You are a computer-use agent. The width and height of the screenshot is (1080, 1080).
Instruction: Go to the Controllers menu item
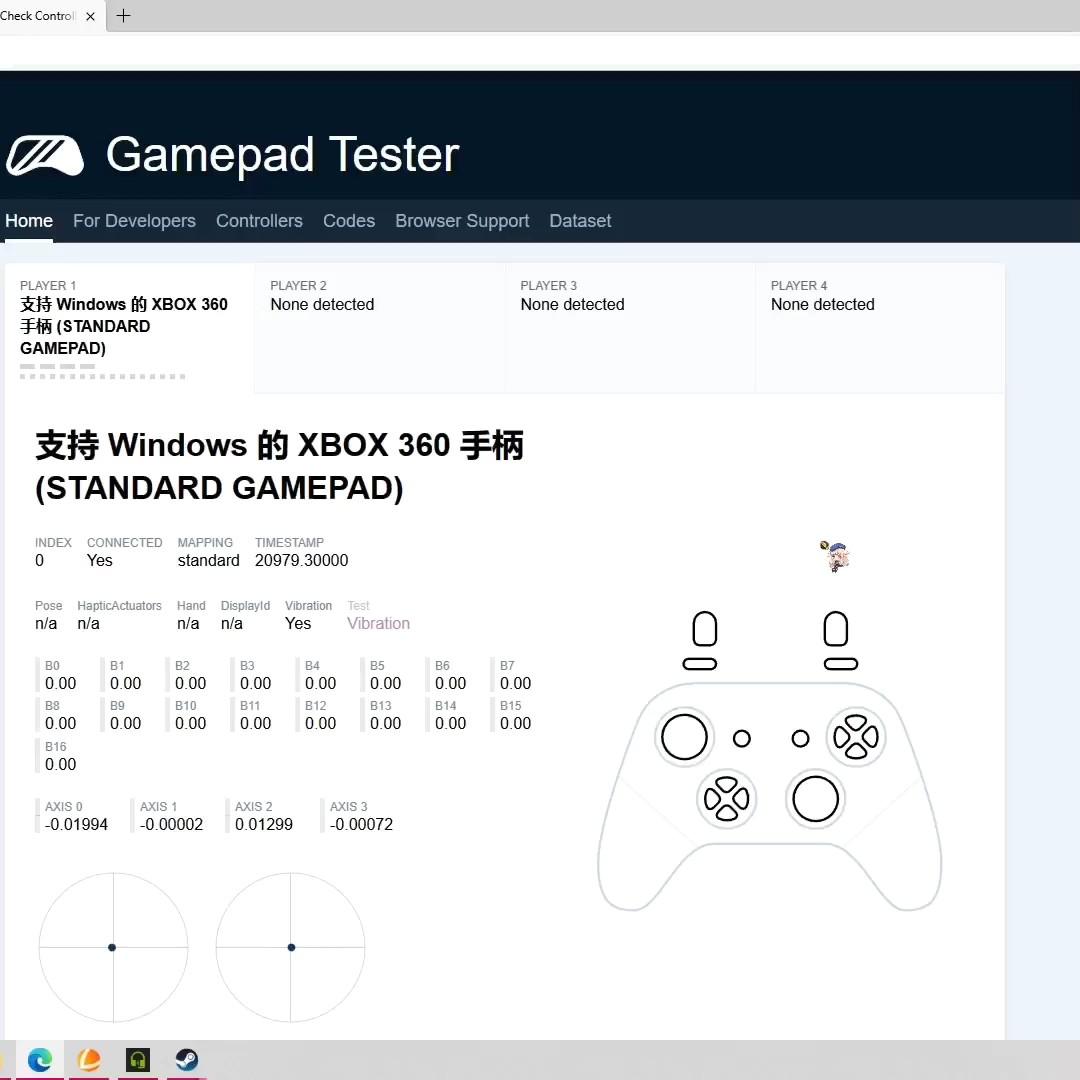[259, 221]
